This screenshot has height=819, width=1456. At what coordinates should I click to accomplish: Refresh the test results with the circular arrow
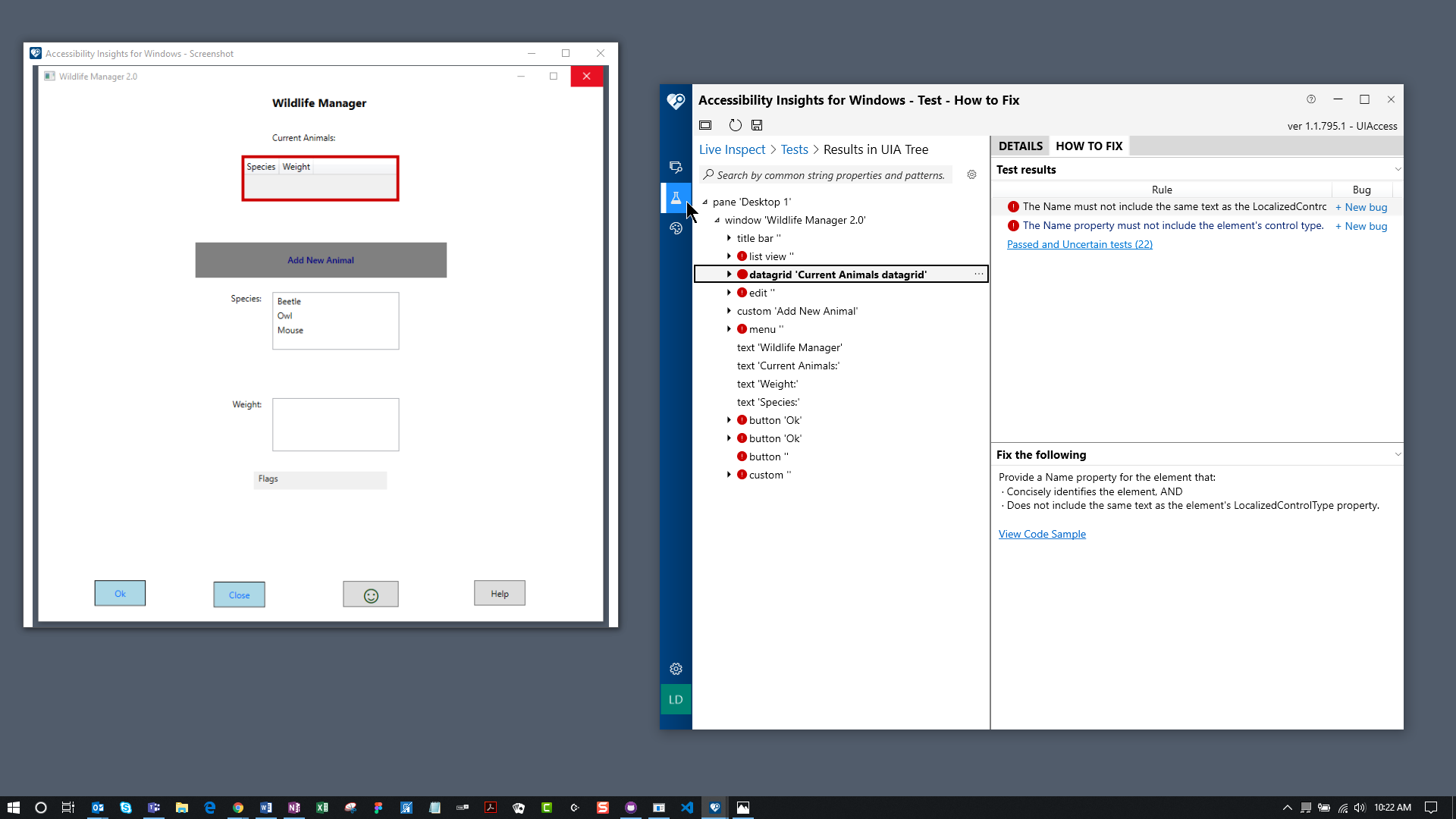coord(735,125)
